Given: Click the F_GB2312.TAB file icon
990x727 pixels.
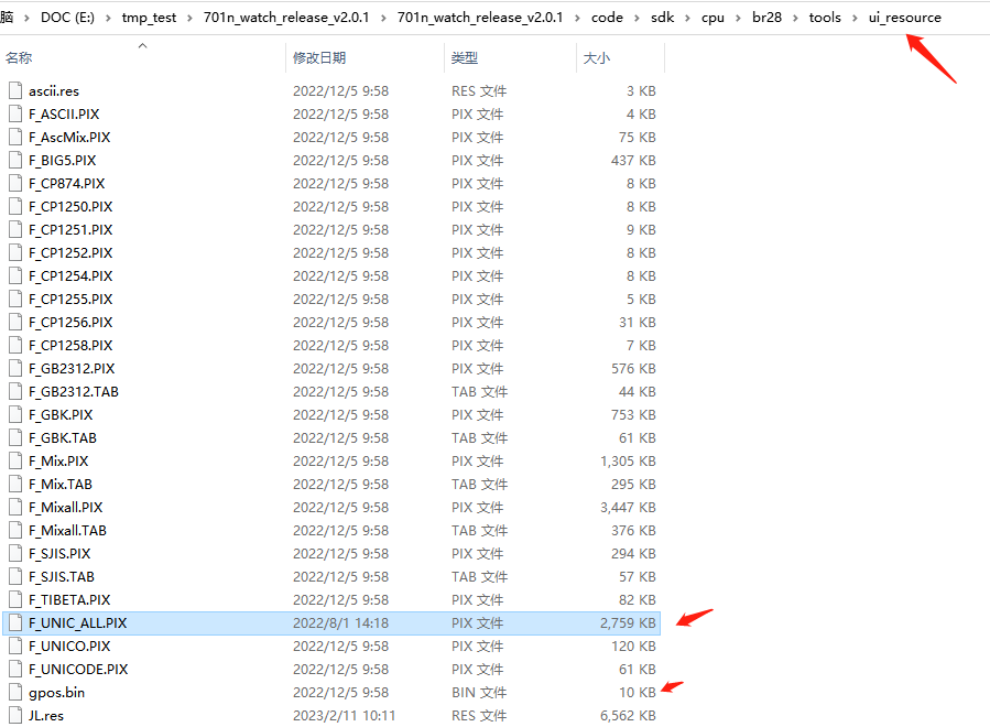Looking at the screenshot, I should coord(16,392).
